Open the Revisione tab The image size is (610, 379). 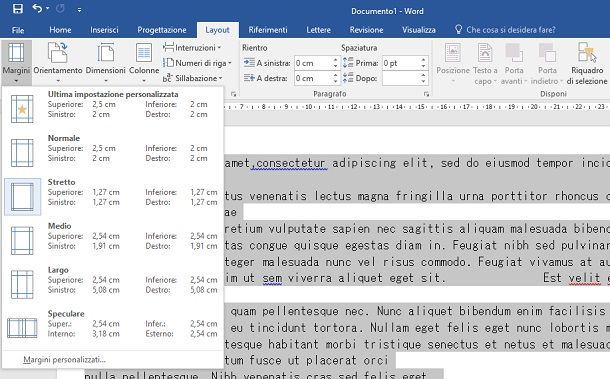tap(366, 30)
